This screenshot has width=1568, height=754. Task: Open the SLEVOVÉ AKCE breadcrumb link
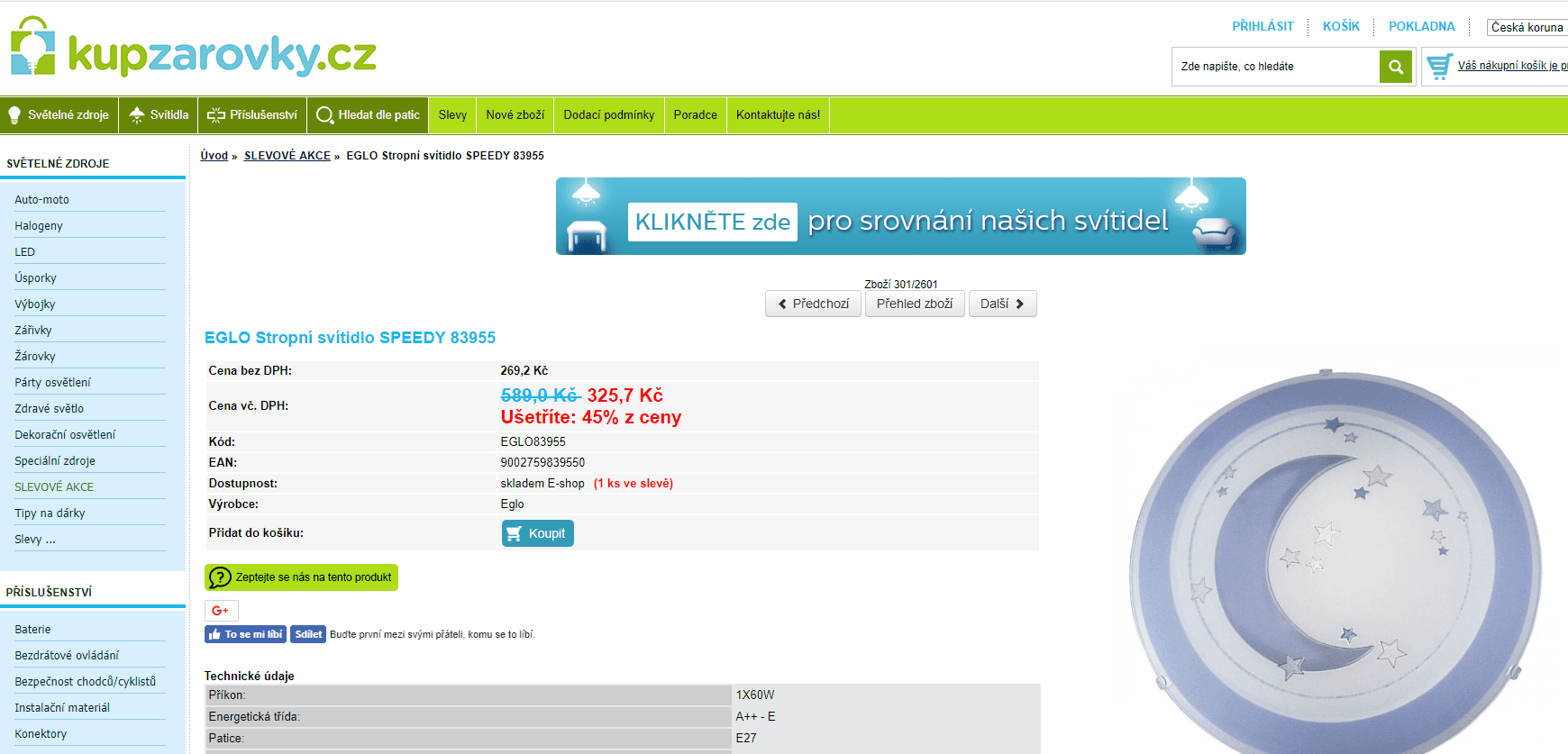[287, 156]
